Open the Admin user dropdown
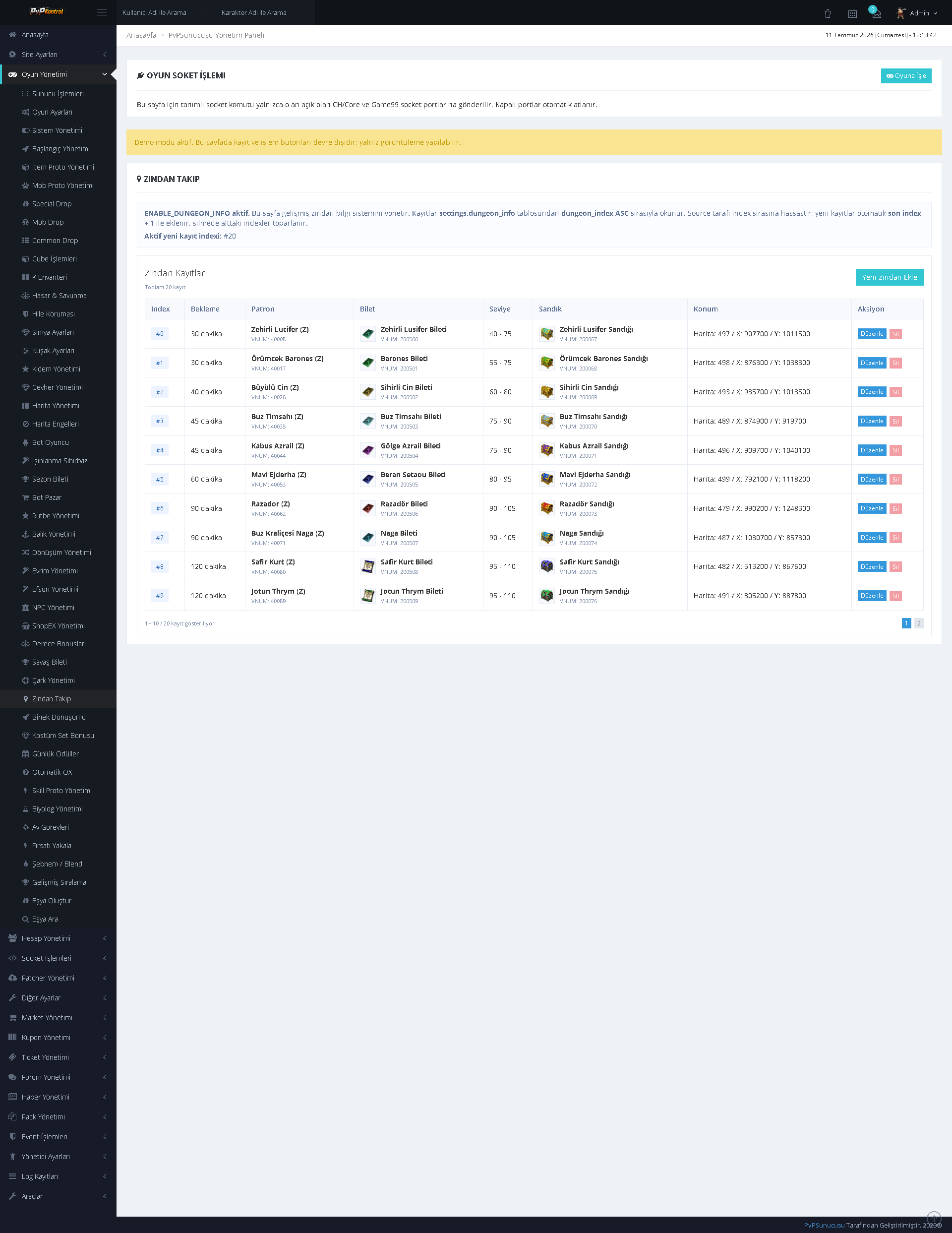Viewport: 952px width, 1233px height. coord(917,13)
